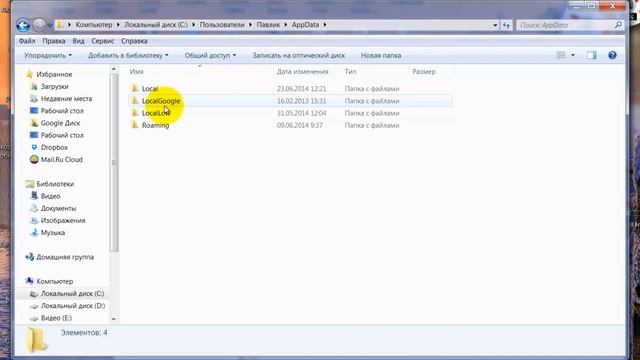
Task: Click the Домашняя группа icon
Action: click(29, 257)
